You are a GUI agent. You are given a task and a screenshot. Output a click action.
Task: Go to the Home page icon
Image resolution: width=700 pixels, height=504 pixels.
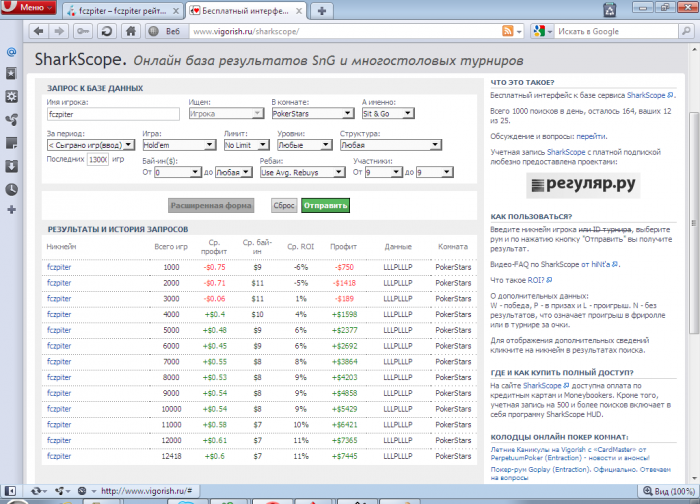[x=131, y=31]
